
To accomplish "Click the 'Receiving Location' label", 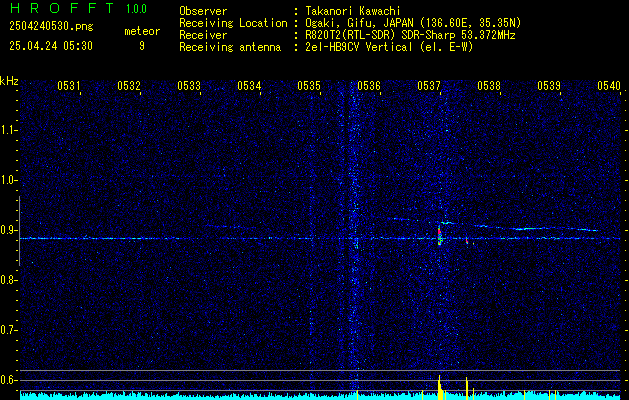I will tap(233, 23).
